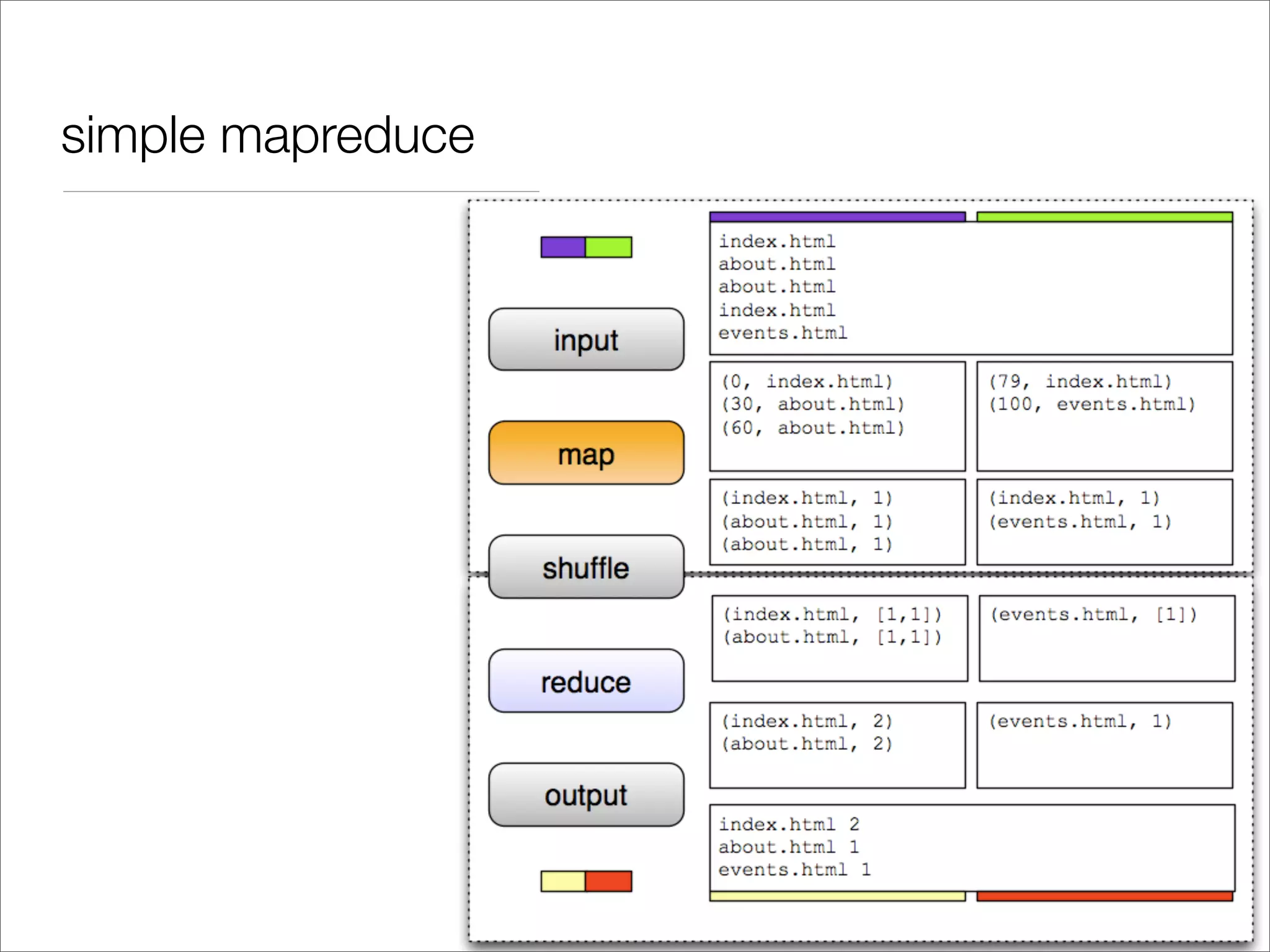Click the input stage button
Viewport: 1270px width, 952px height.
(x=586, y=340)
